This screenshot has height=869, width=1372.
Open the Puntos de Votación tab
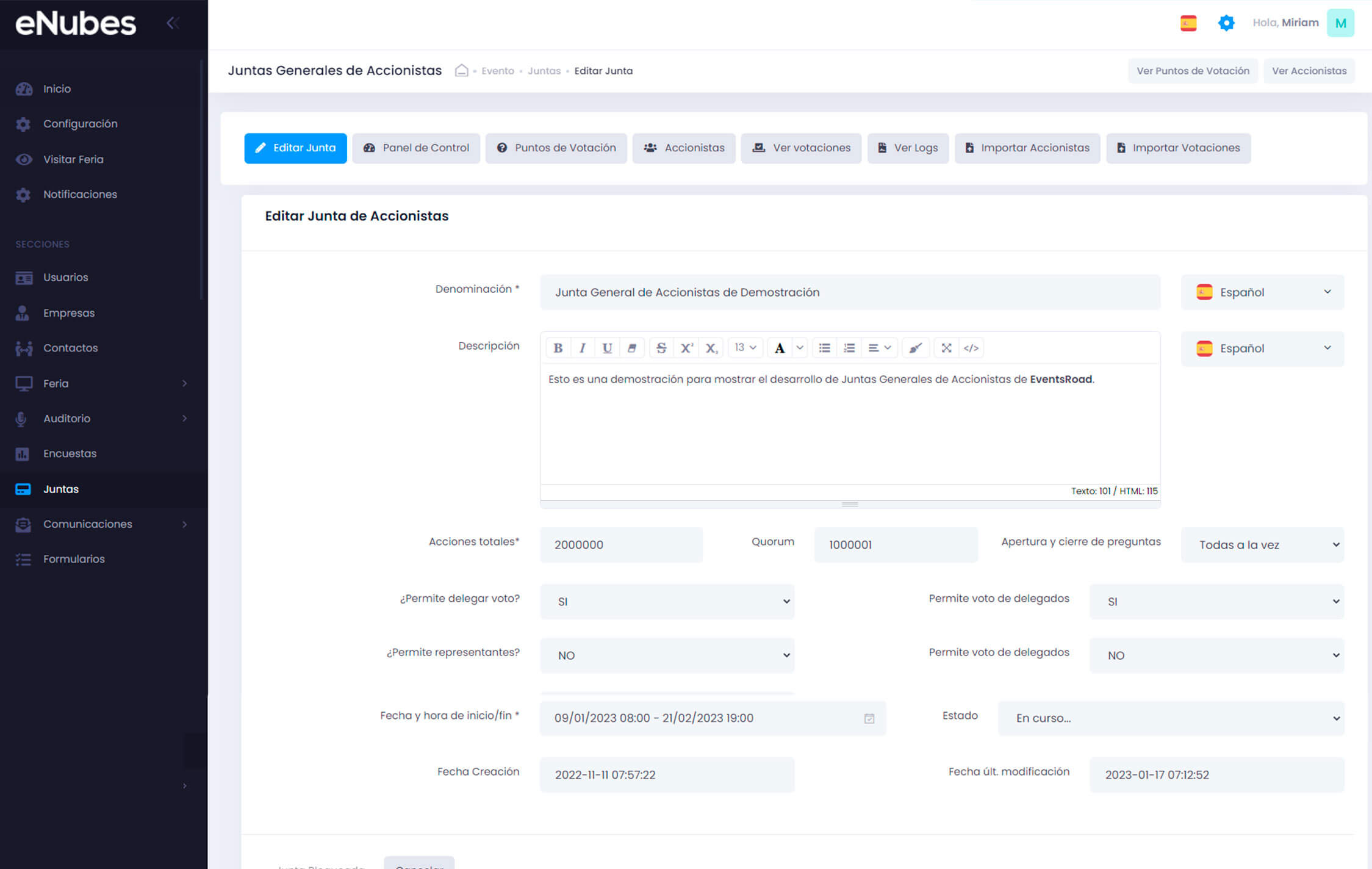(x=556, y=148)
